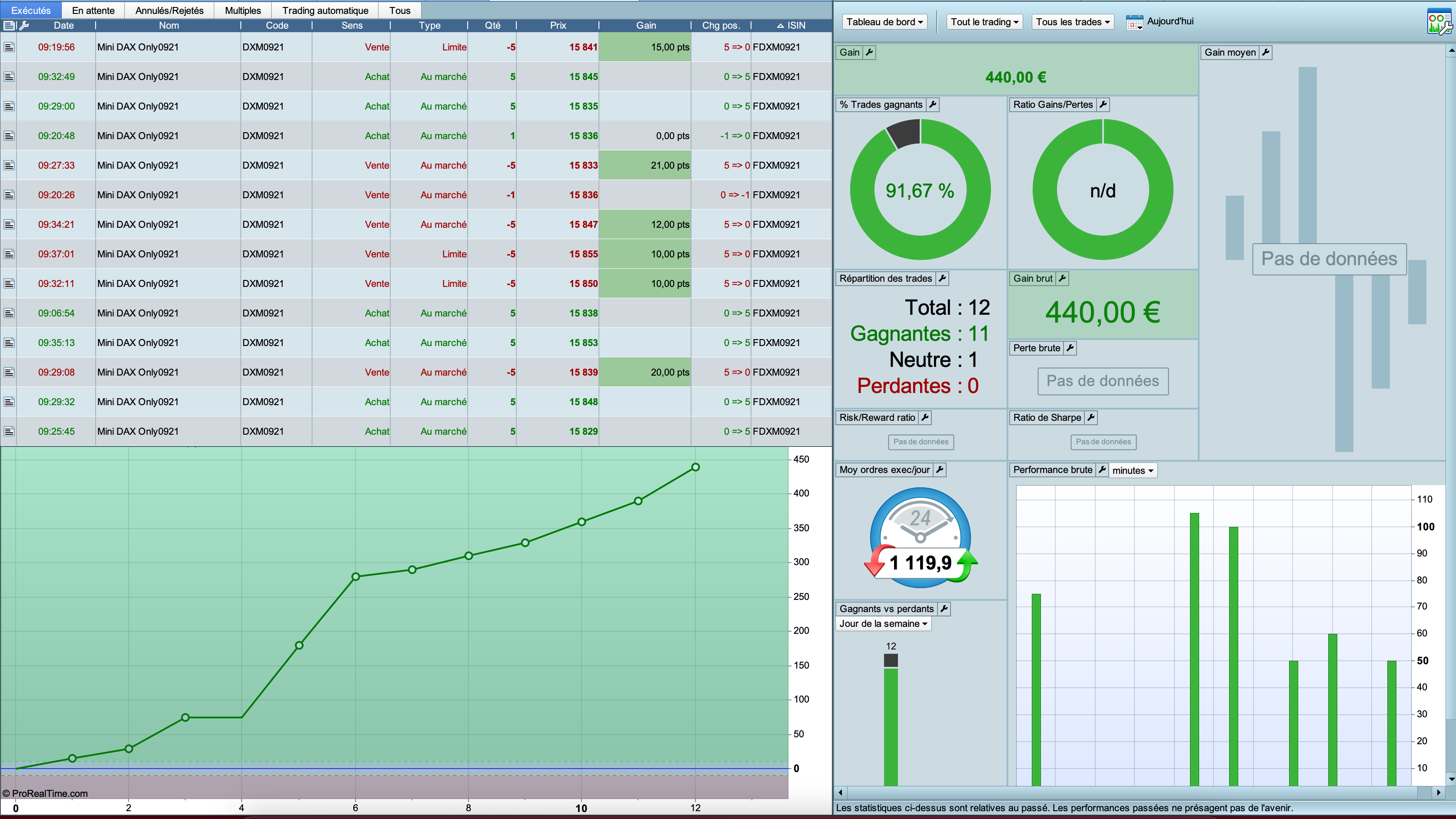Click order details icon for 09:19:56 row

[x=9, y=47]
